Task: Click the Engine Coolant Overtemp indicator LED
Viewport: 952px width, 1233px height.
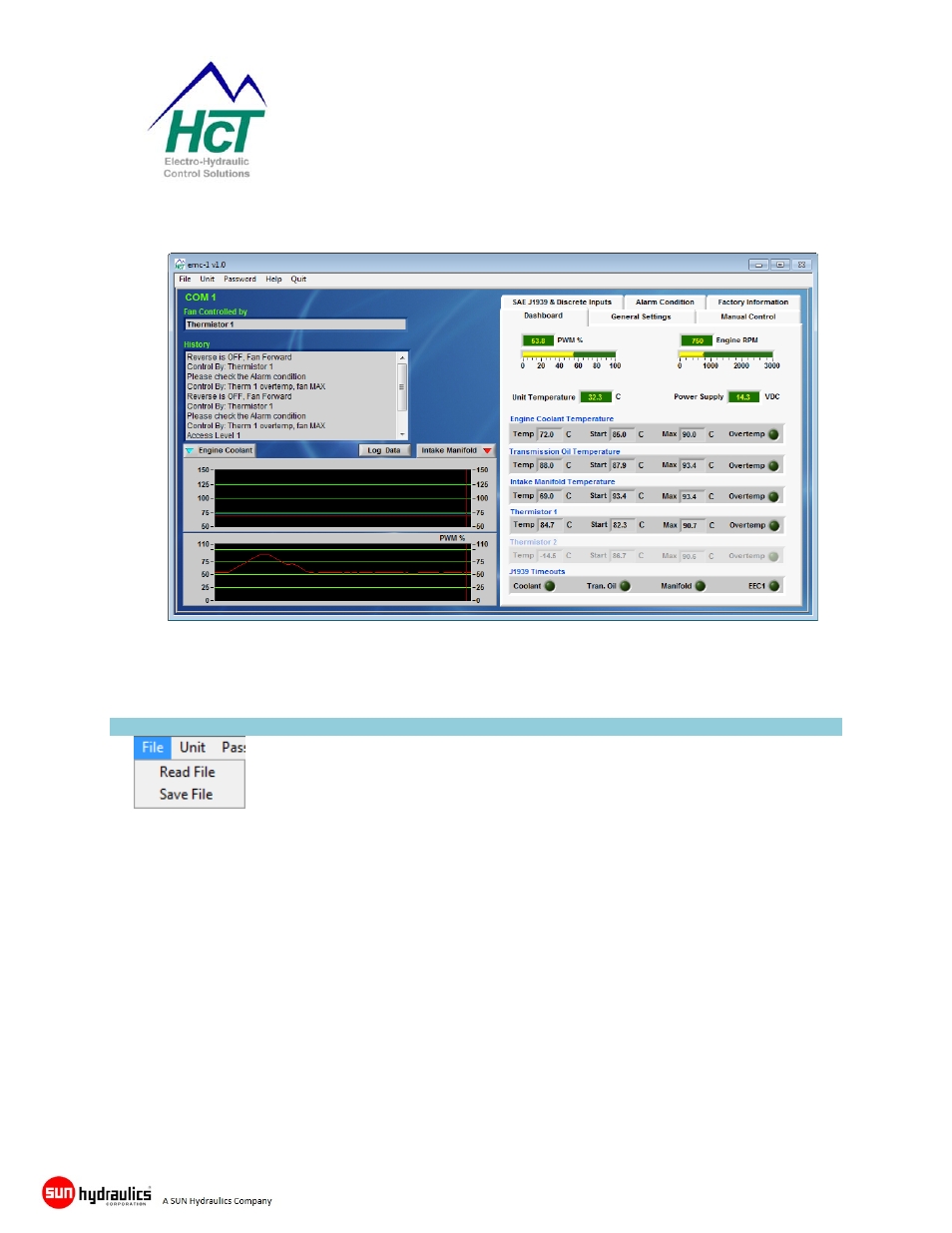Action: 773,434
